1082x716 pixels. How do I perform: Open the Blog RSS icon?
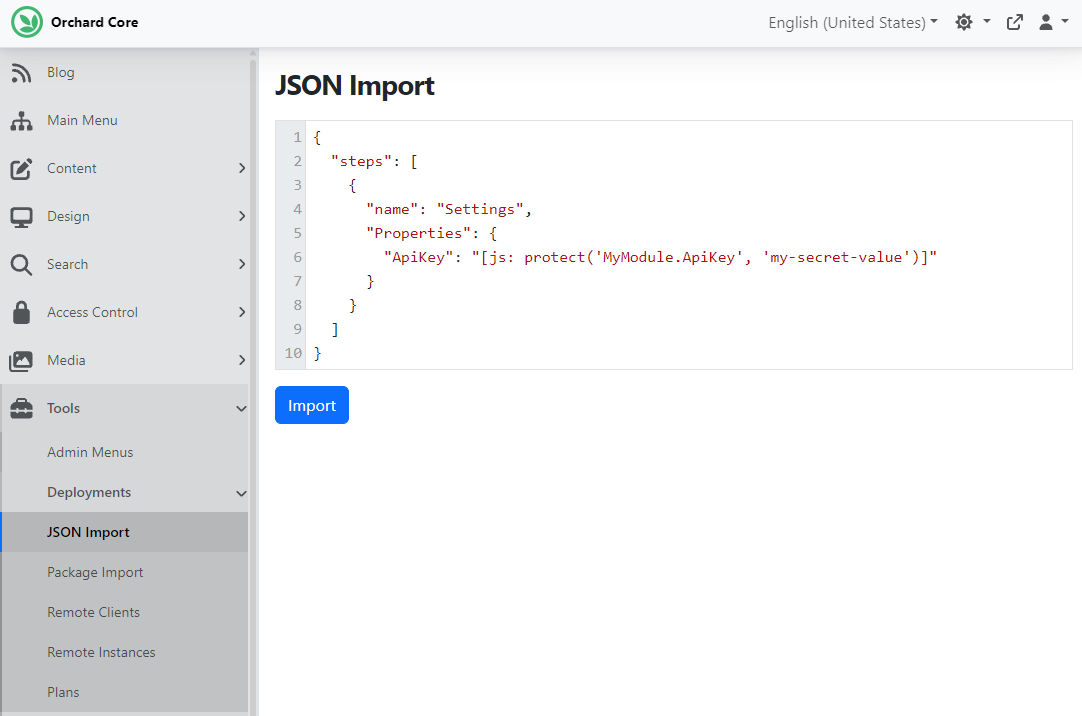[21, 72]
